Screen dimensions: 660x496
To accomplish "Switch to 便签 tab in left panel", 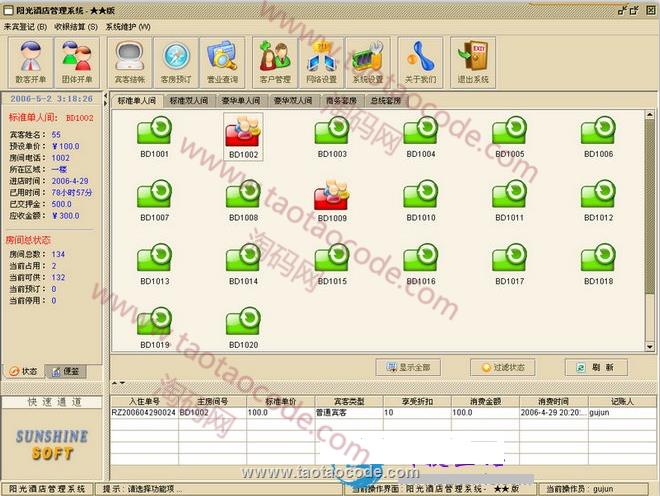I will tap(69, 371).
